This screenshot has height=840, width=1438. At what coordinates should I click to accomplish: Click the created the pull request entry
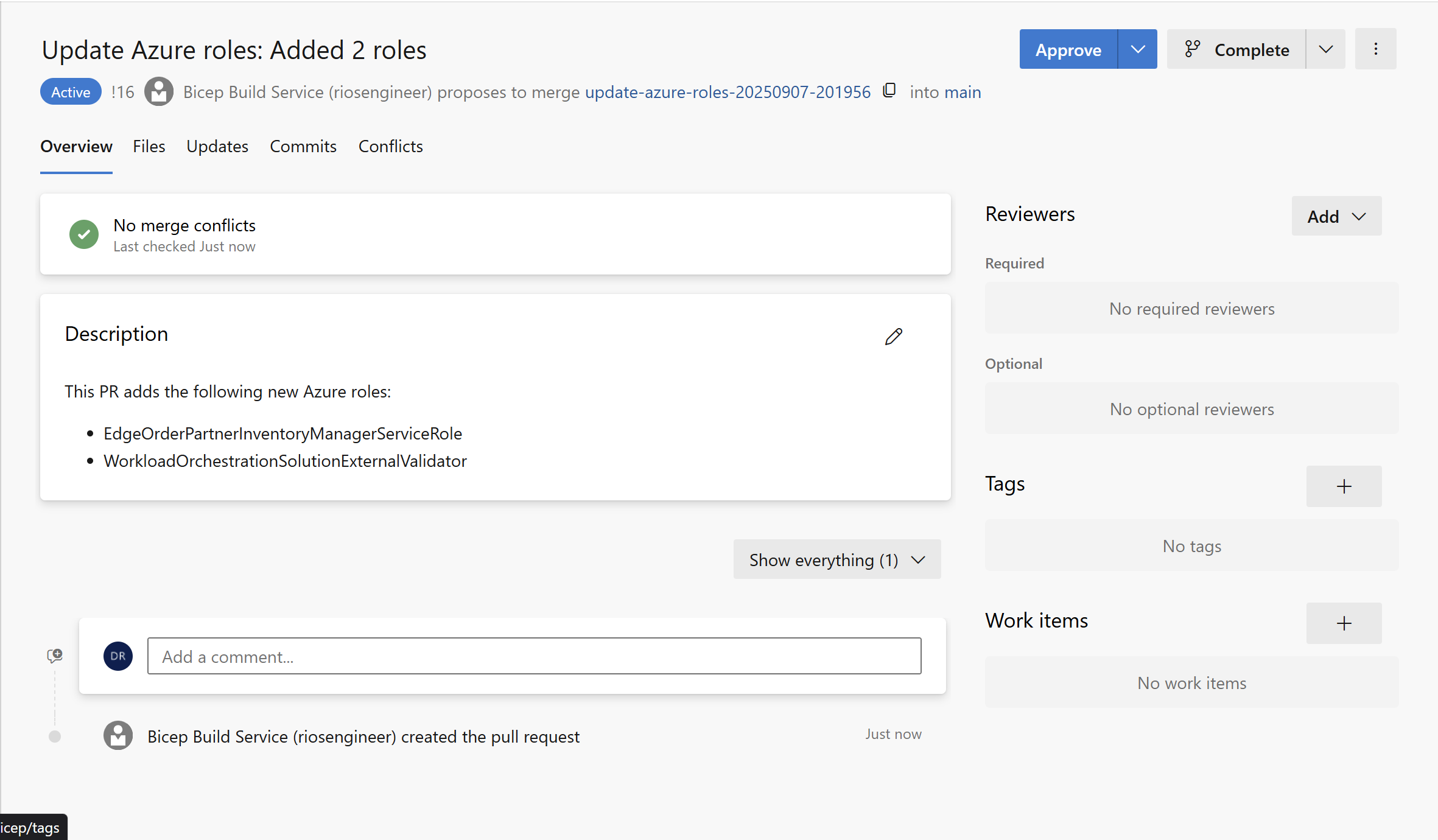click(x=363, y=737)
